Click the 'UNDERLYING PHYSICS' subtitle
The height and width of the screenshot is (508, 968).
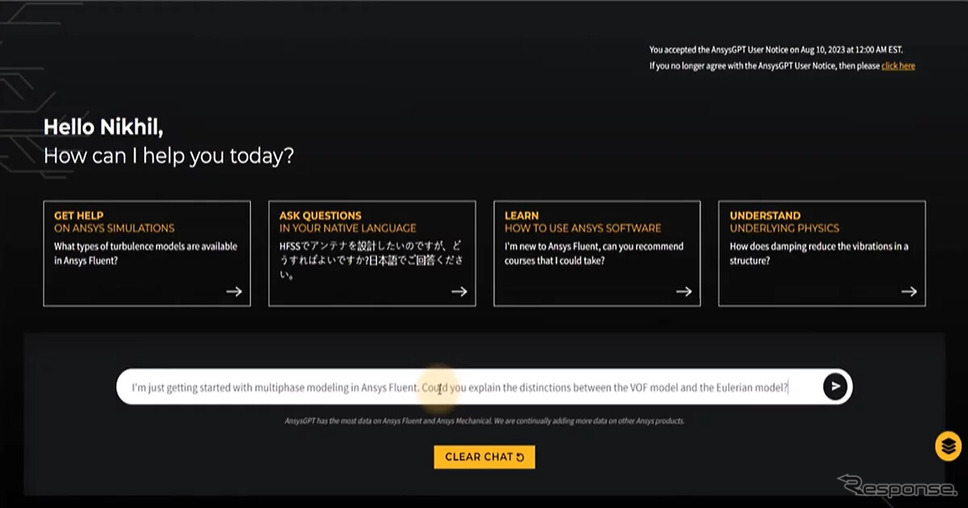(x=785, y=228)
